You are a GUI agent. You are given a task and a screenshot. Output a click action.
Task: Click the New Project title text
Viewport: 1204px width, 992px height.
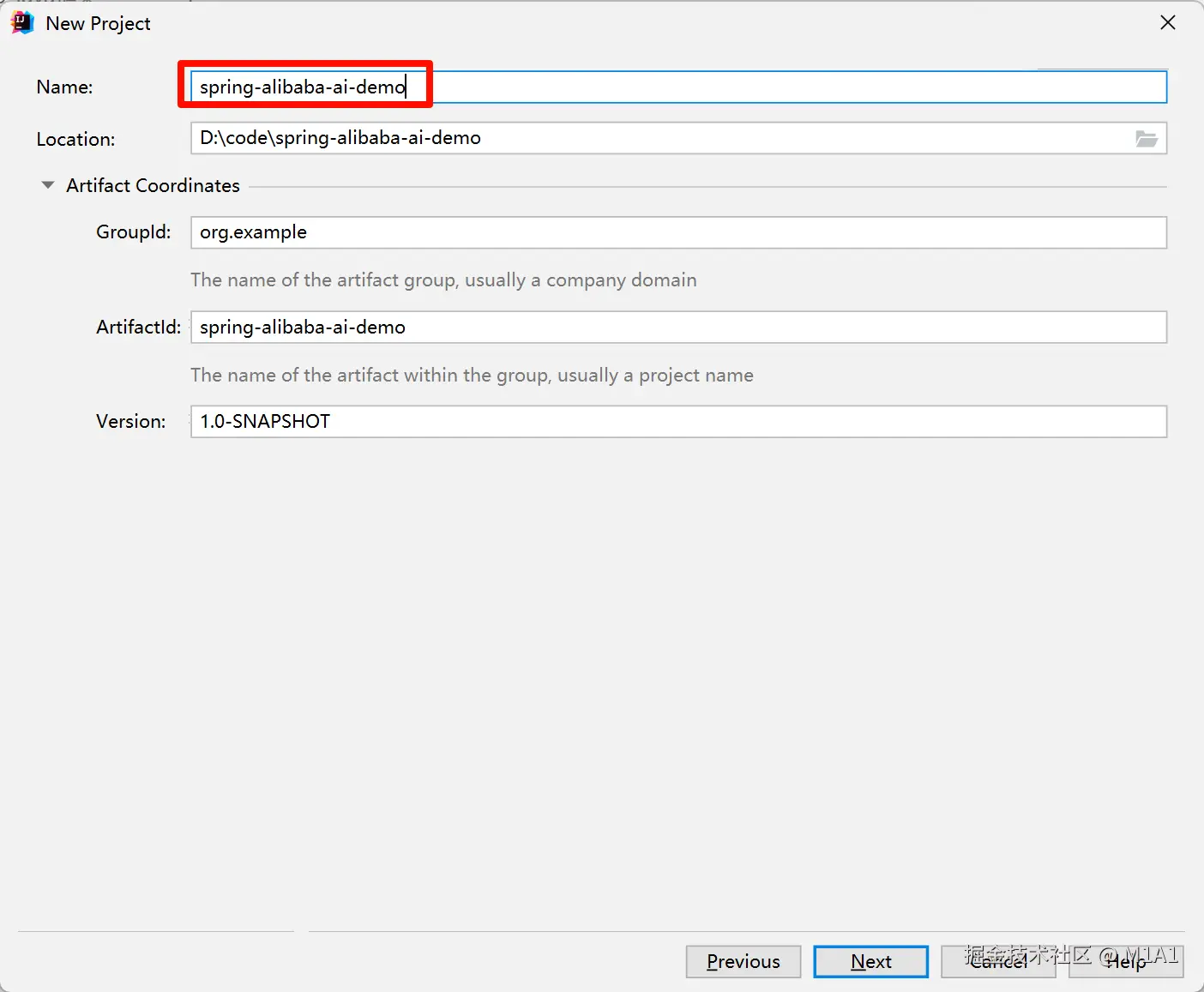point(99,23)
